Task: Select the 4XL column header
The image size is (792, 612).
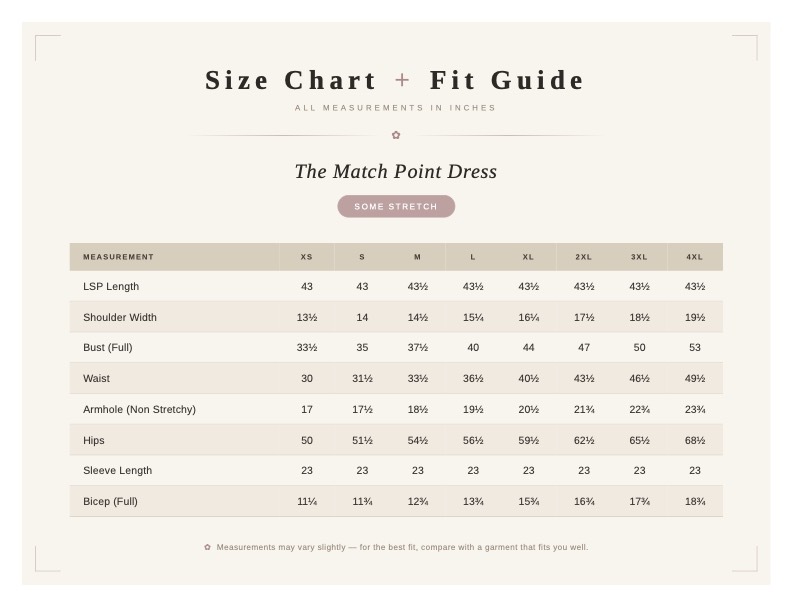Action: (695, 257)
